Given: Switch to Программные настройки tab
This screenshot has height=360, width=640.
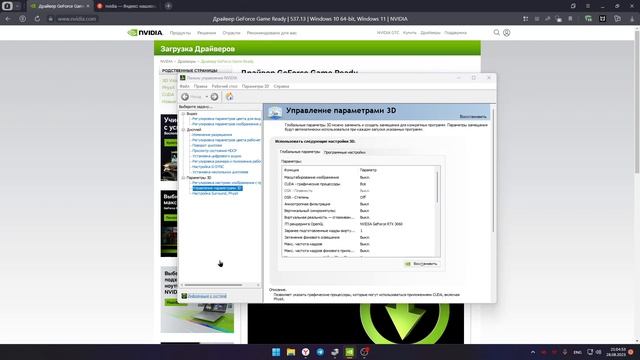Looking at the screenshot, I should (344, 152).
